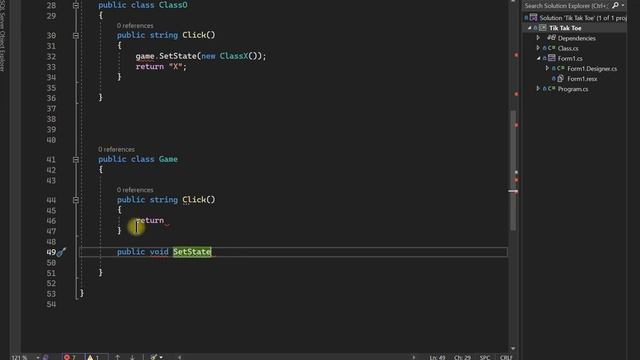Click the resource file icon of Form1.resx

561,78
